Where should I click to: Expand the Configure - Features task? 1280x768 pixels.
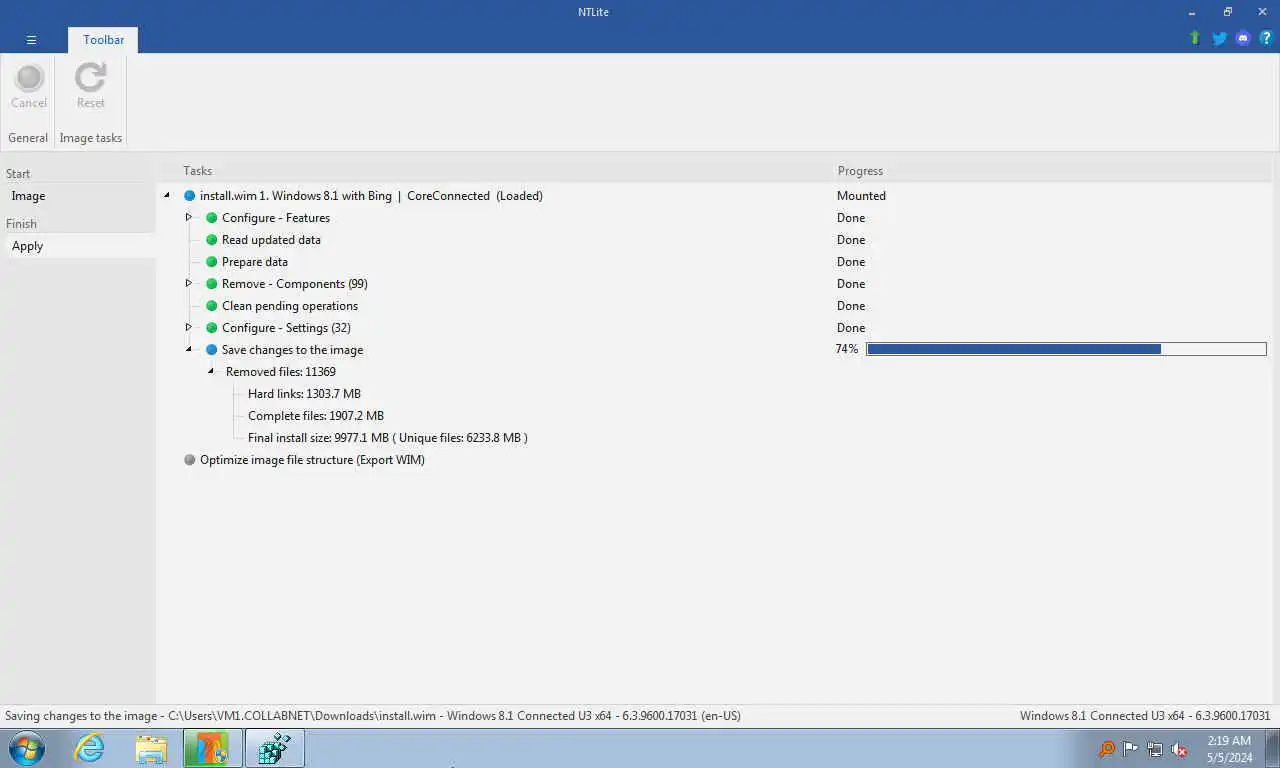tap(189, 217)
